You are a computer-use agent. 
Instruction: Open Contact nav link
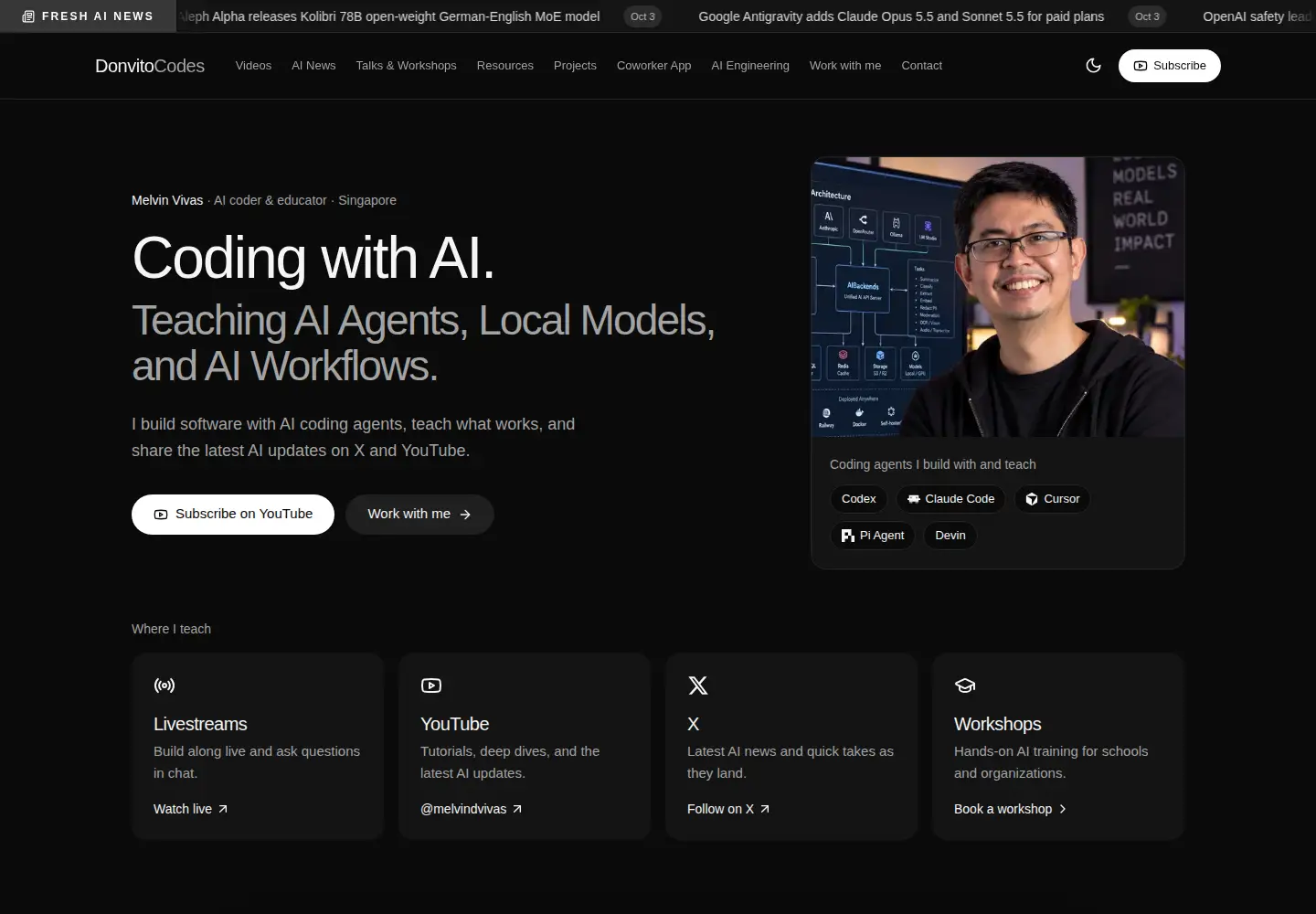(921, 66)
